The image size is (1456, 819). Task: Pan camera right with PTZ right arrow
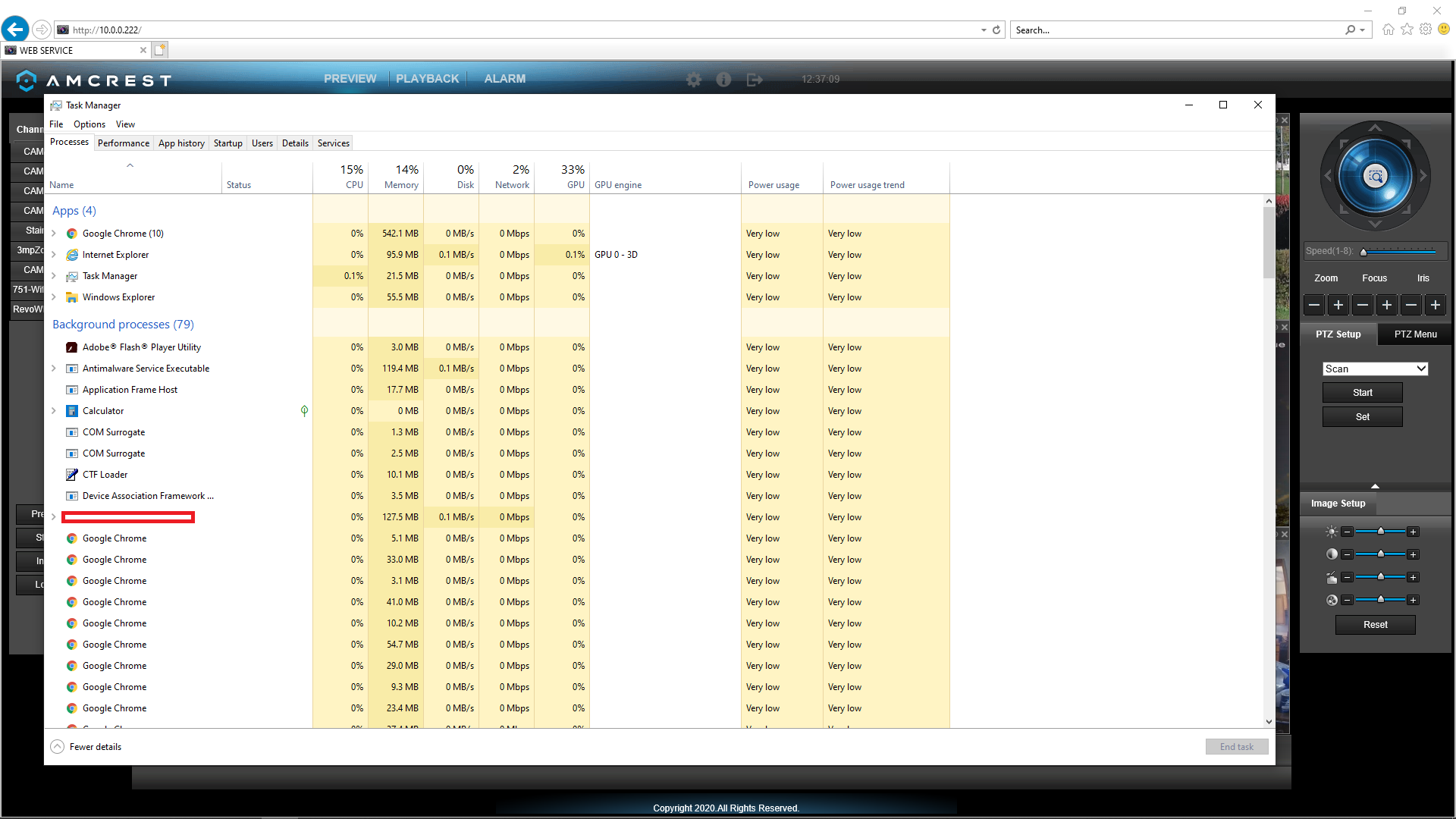click(1423, 175)
